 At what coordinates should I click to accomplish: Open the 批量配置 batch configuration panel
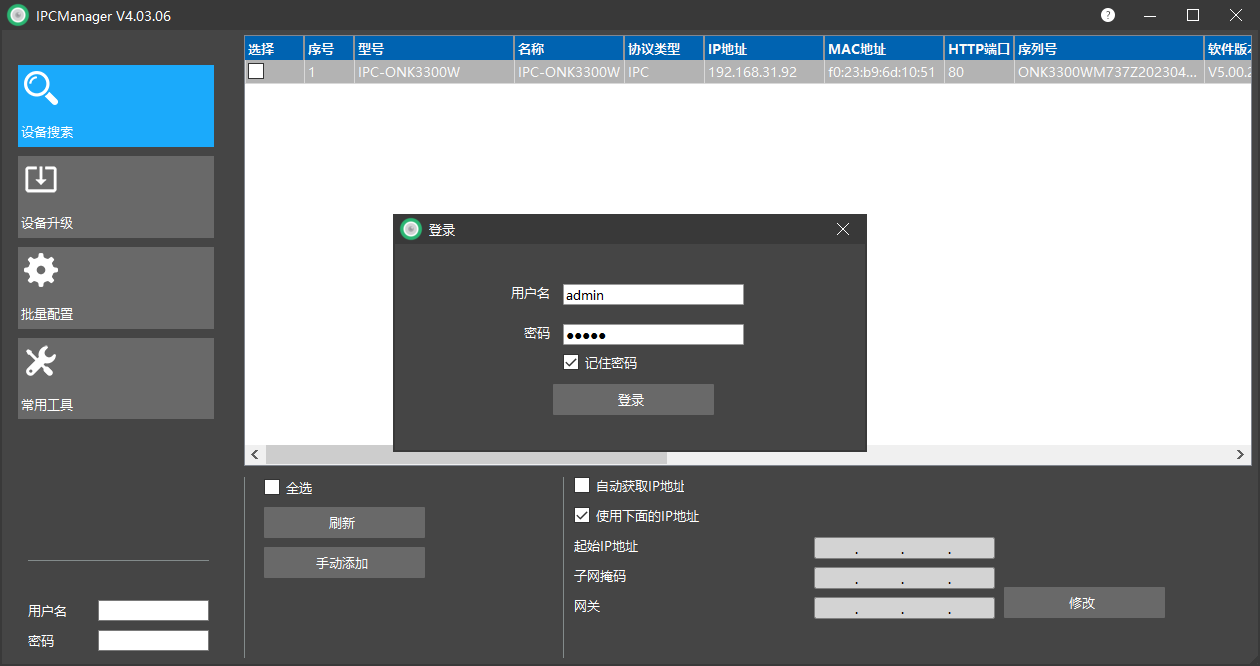pos(116,288)
